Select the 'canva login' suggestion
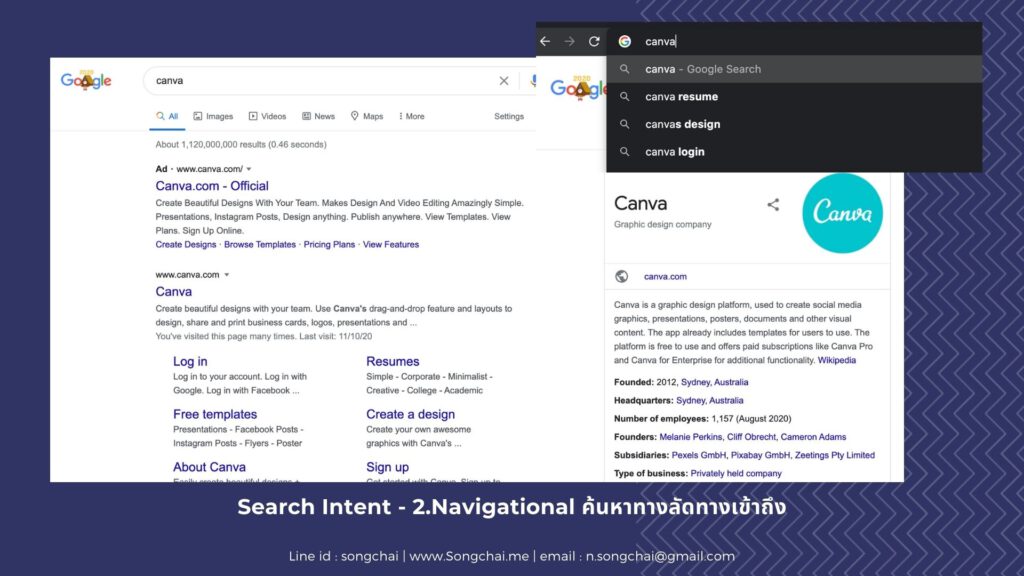The image size is (1024, 576). [794, 152]
